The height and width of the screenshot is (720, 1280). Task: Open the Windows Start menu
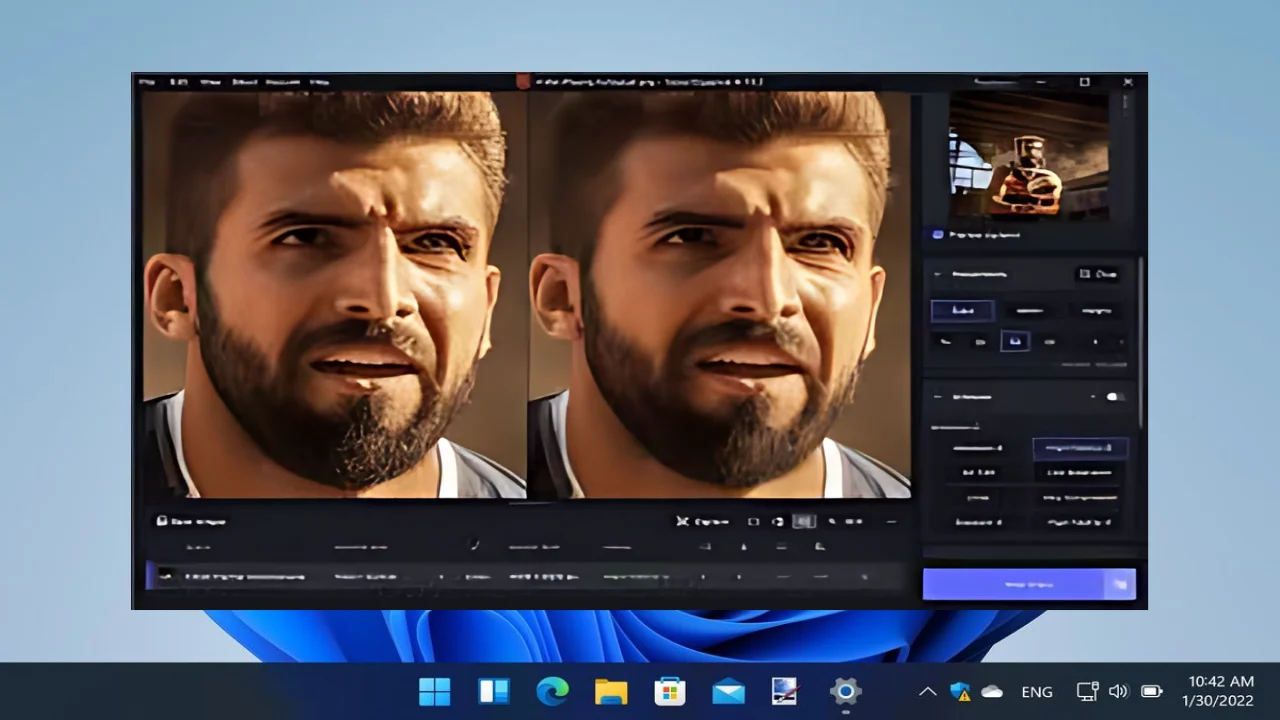(434, 691)
